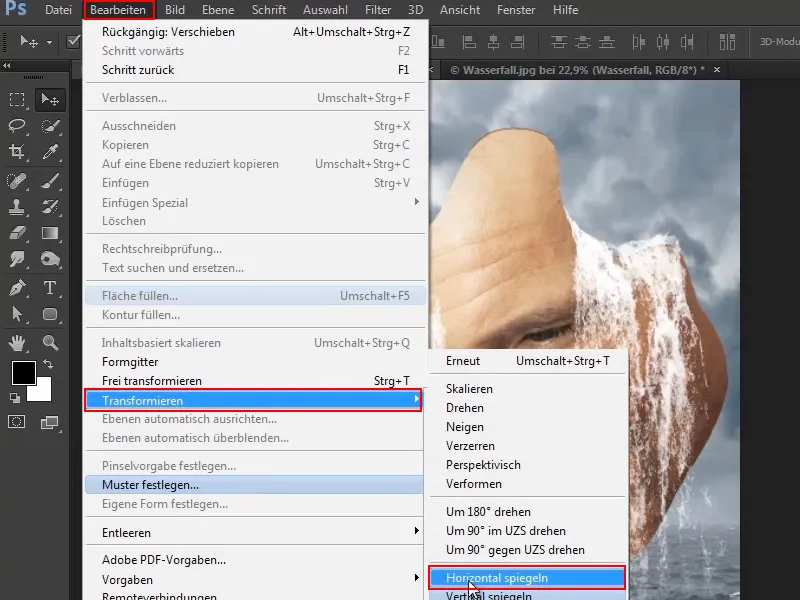Viewport: 800px width, 600px height.
Task: Select Um 180° drehen
Action: click(x=527, y=512)
